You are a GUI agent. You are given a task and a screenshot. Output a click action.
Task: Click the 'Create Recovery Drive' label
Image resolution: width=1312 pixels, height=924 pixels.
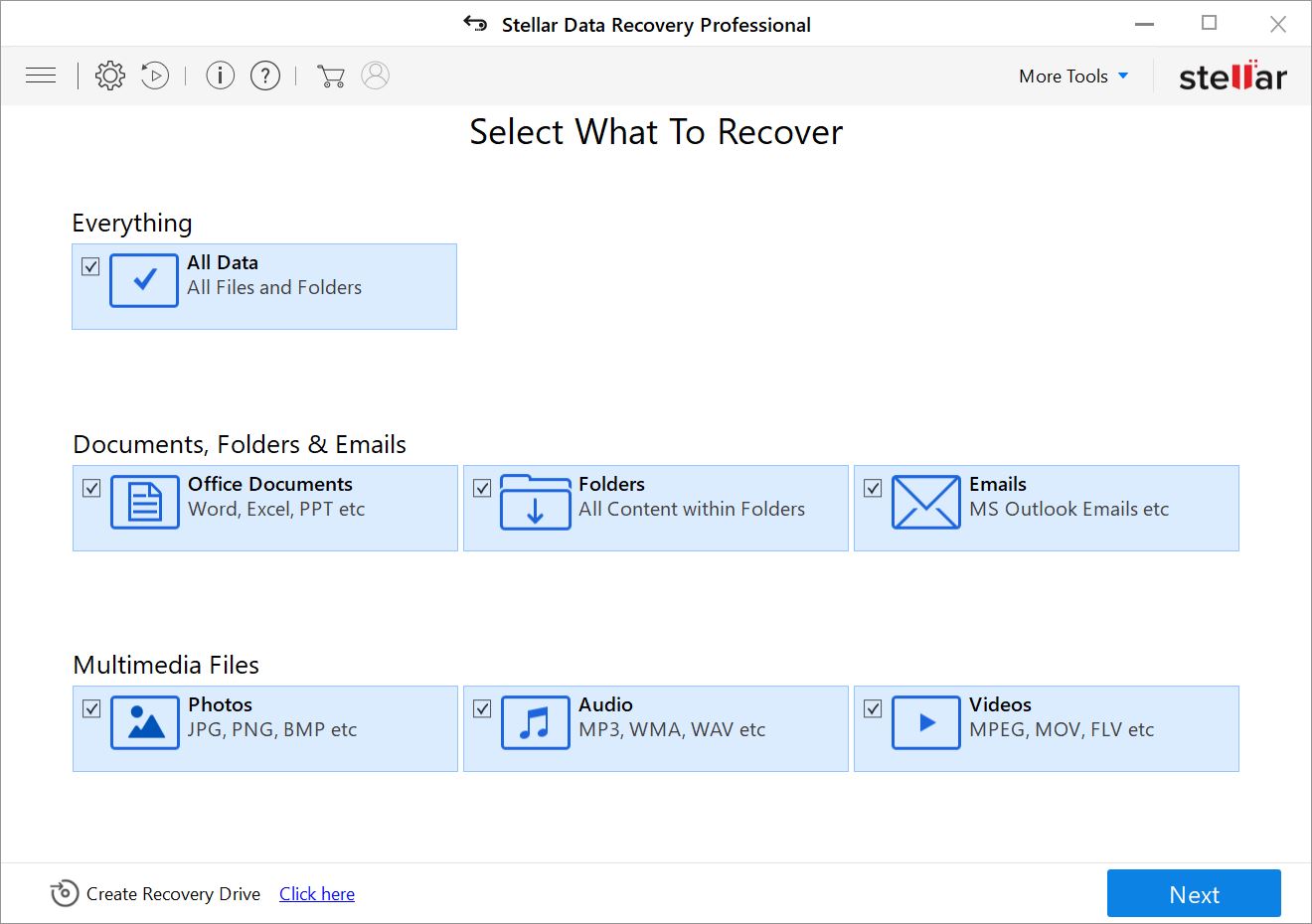pos(173,893)
